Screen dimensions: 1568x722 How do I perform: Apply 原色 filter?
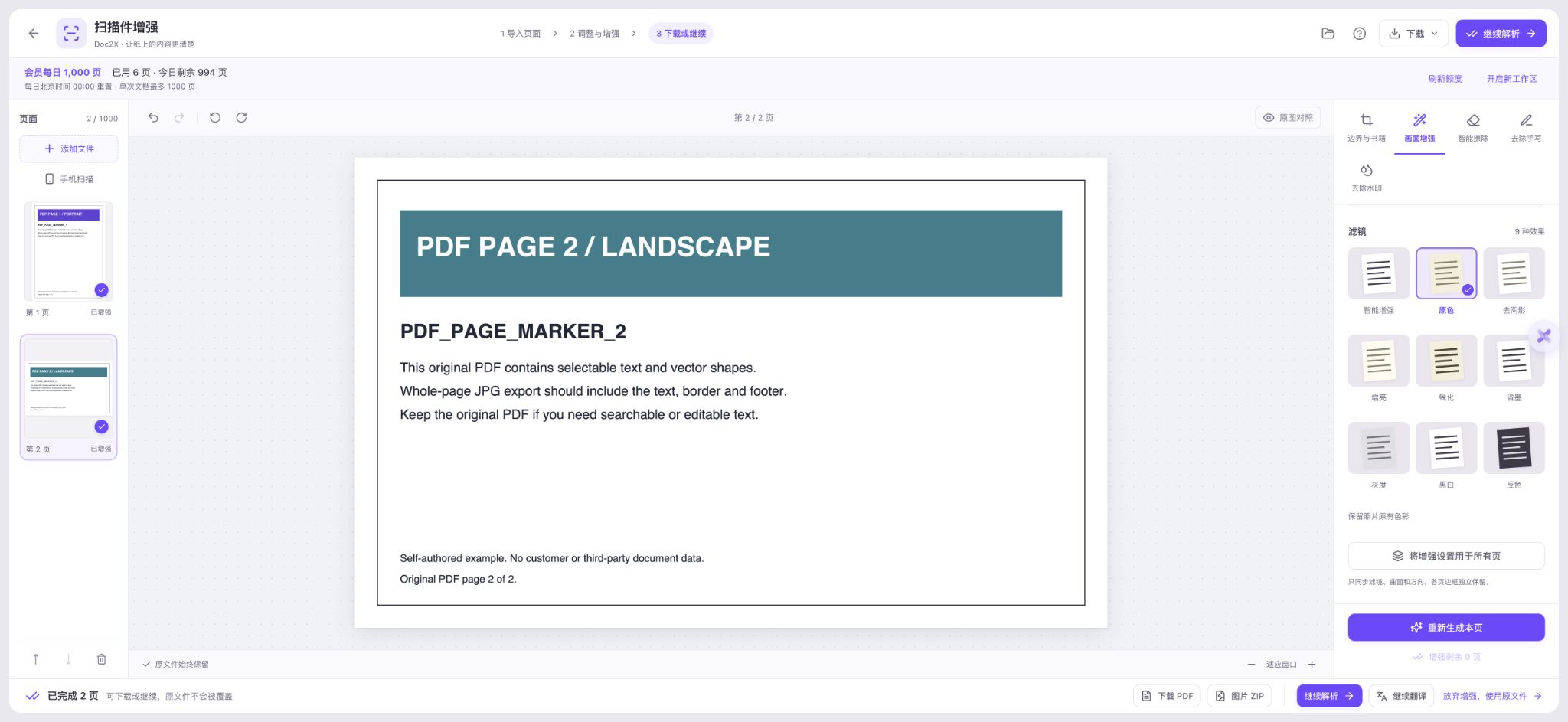[x=1445, y=273]
